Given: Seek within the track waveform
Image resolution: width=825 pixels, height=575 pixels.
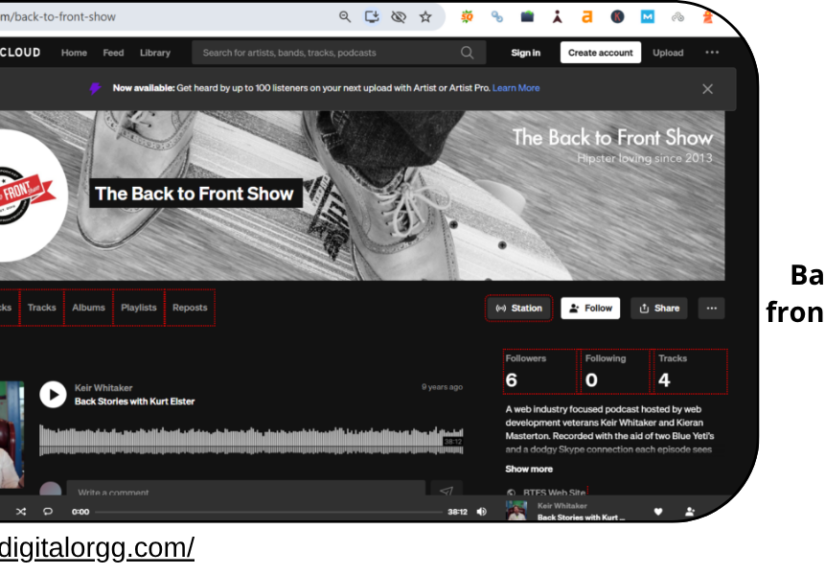Looking at the screenshot, I should tap(251, 440).
